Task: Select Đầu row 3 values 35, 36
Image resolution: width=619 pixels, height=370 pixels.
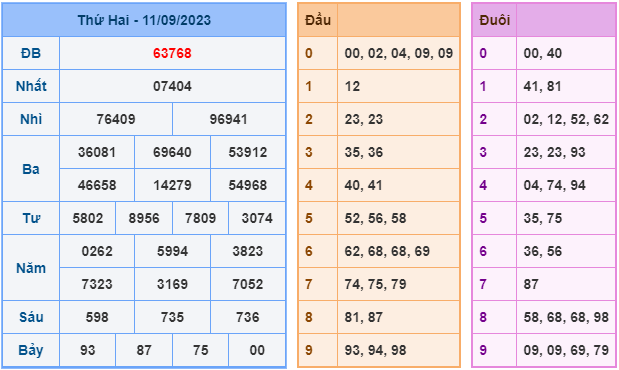Action: coord(364,152)
